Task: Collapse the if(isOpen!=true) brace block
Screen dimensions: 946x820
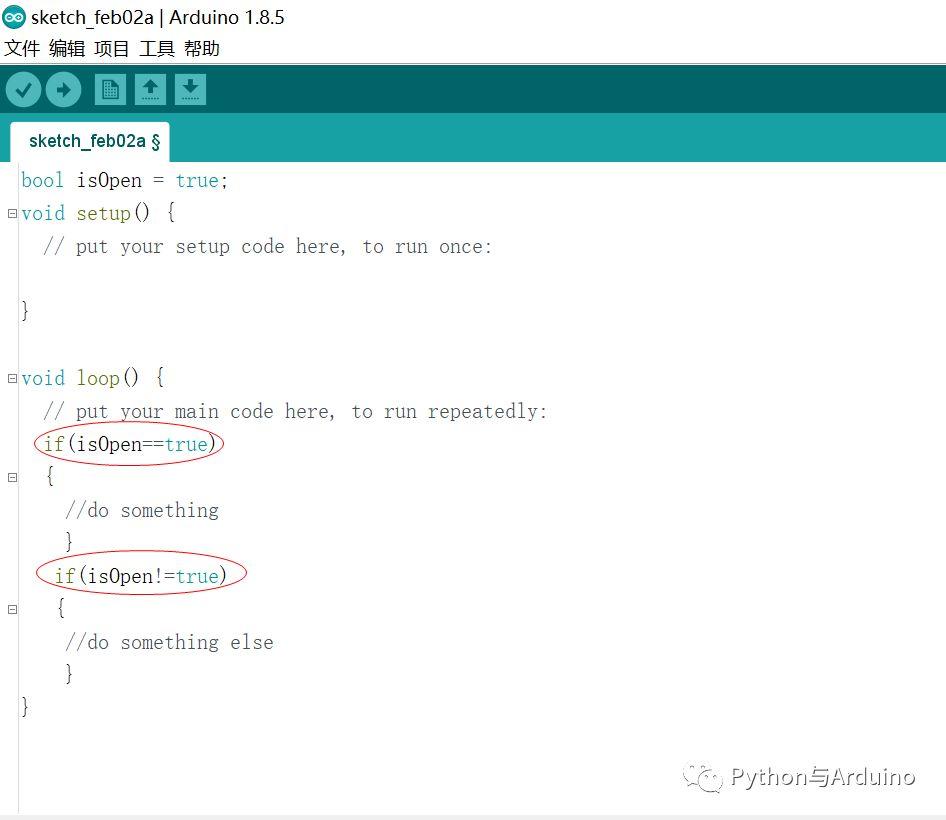Action: click(x=12, y=609)
